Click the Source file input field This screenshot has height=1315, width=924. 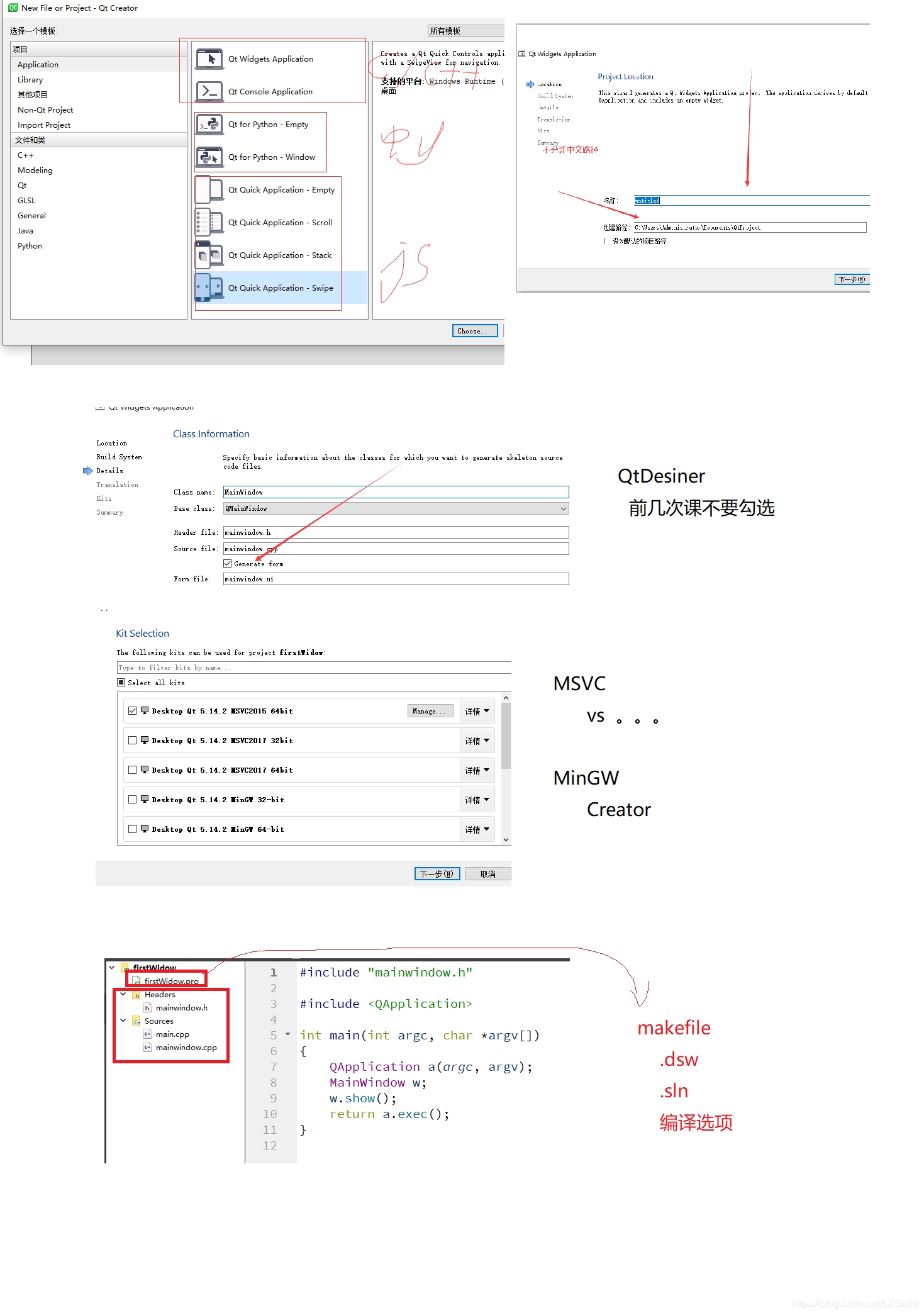[x=396, y=549]
